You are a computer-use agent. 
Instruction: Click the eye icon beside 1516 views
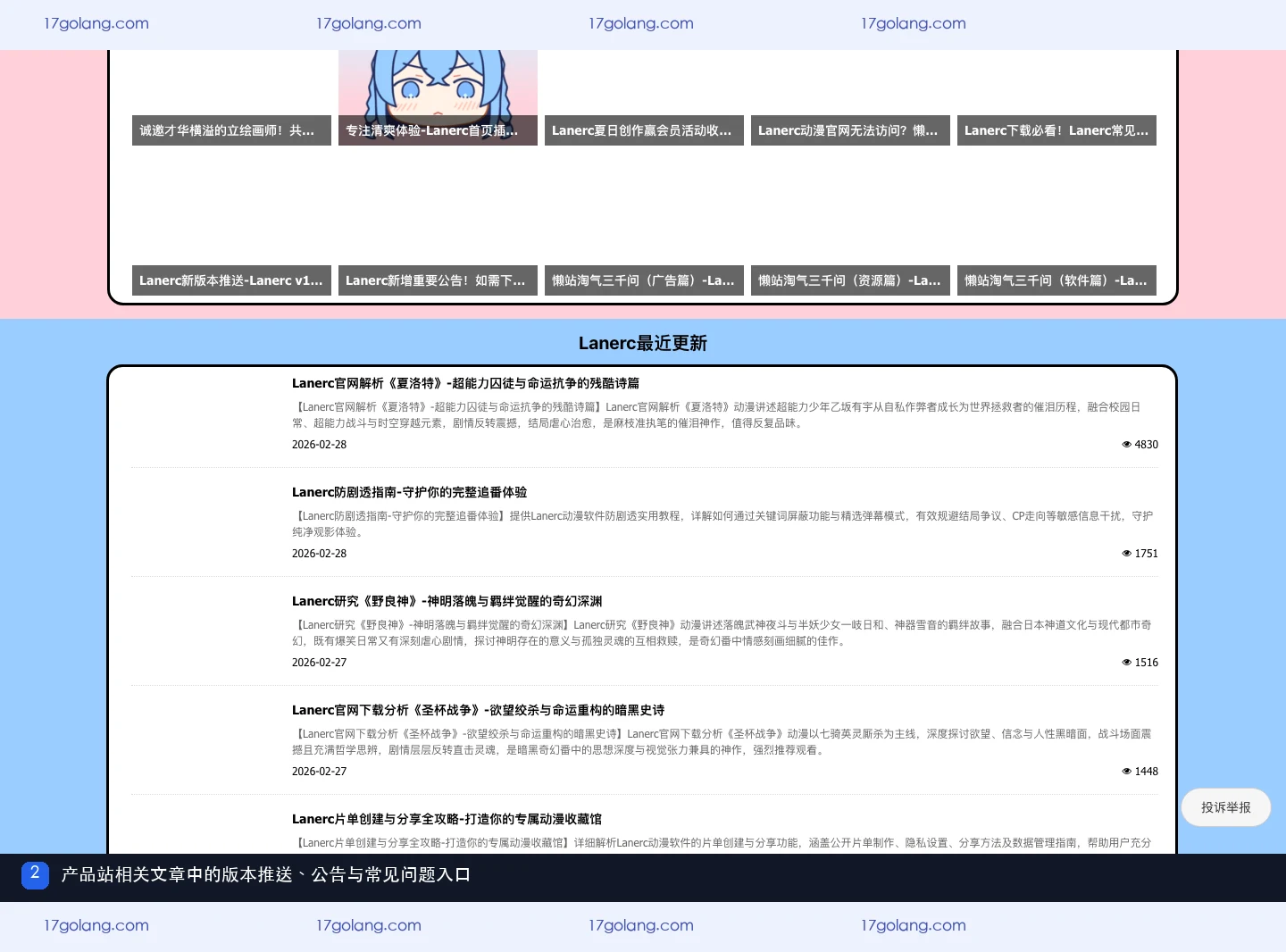pyautogui.click(x=1126, y=663)
